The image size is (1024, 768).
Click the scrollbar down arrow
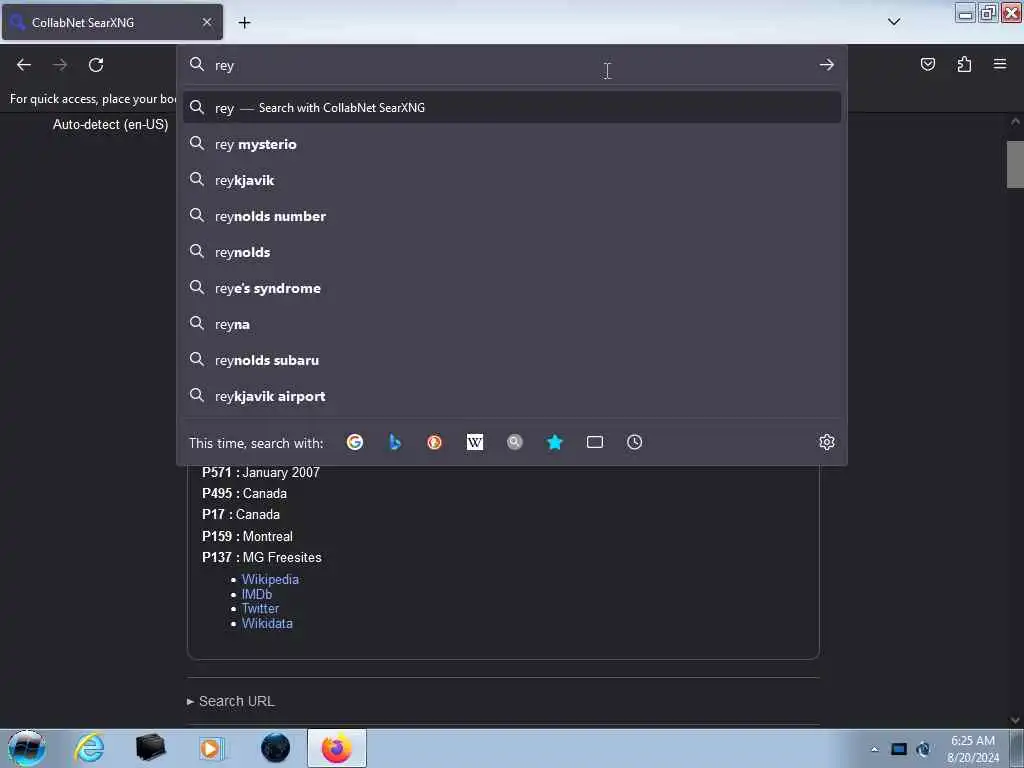[1015, 720]
